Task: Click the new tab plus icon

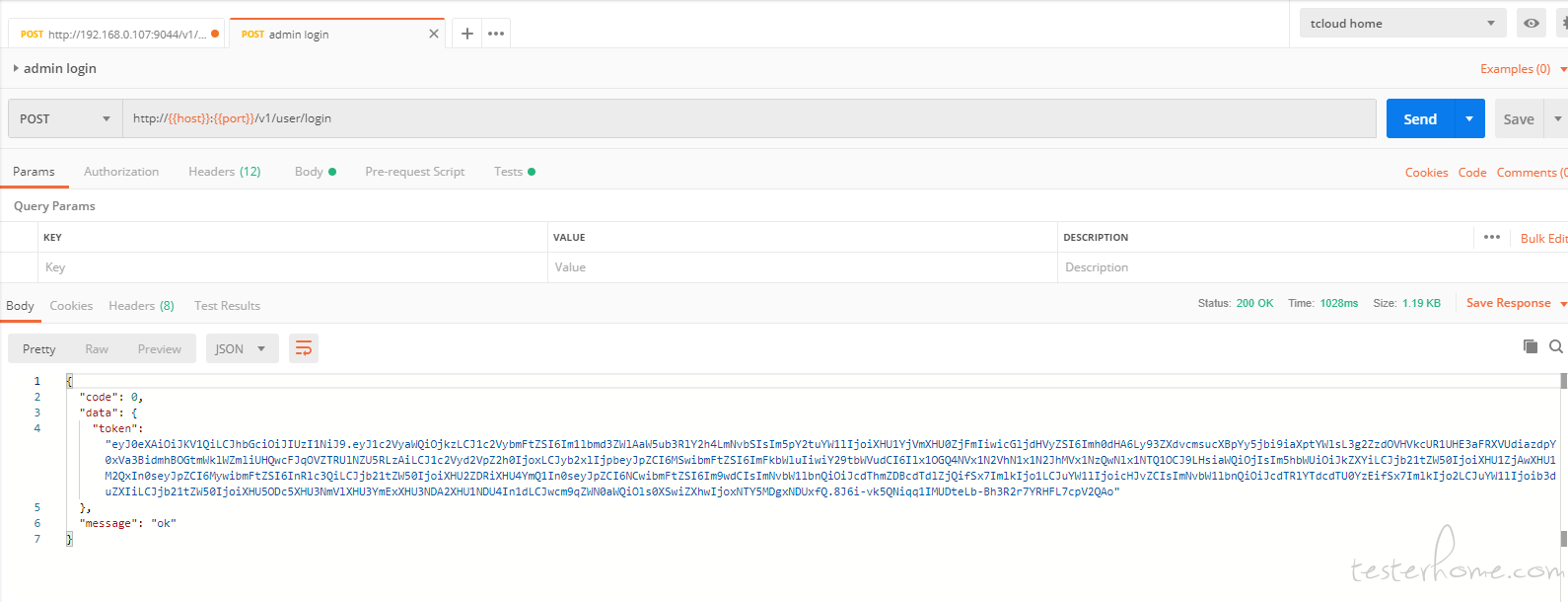Action: 467,34
